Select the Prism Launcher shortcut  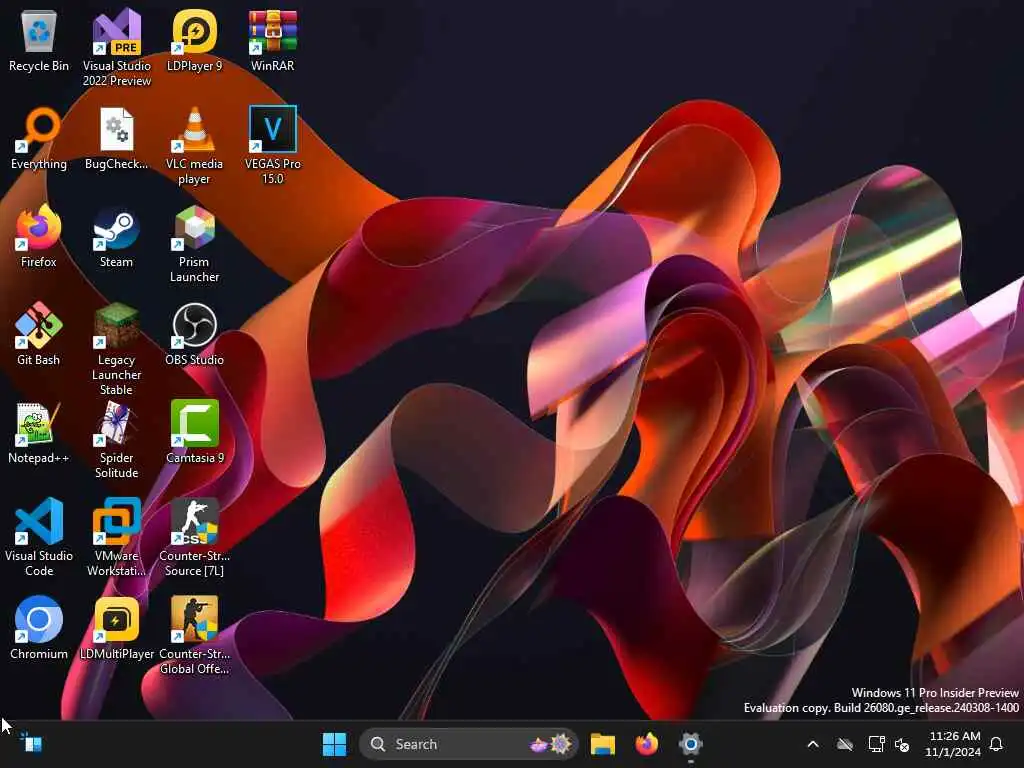(195, 244)
